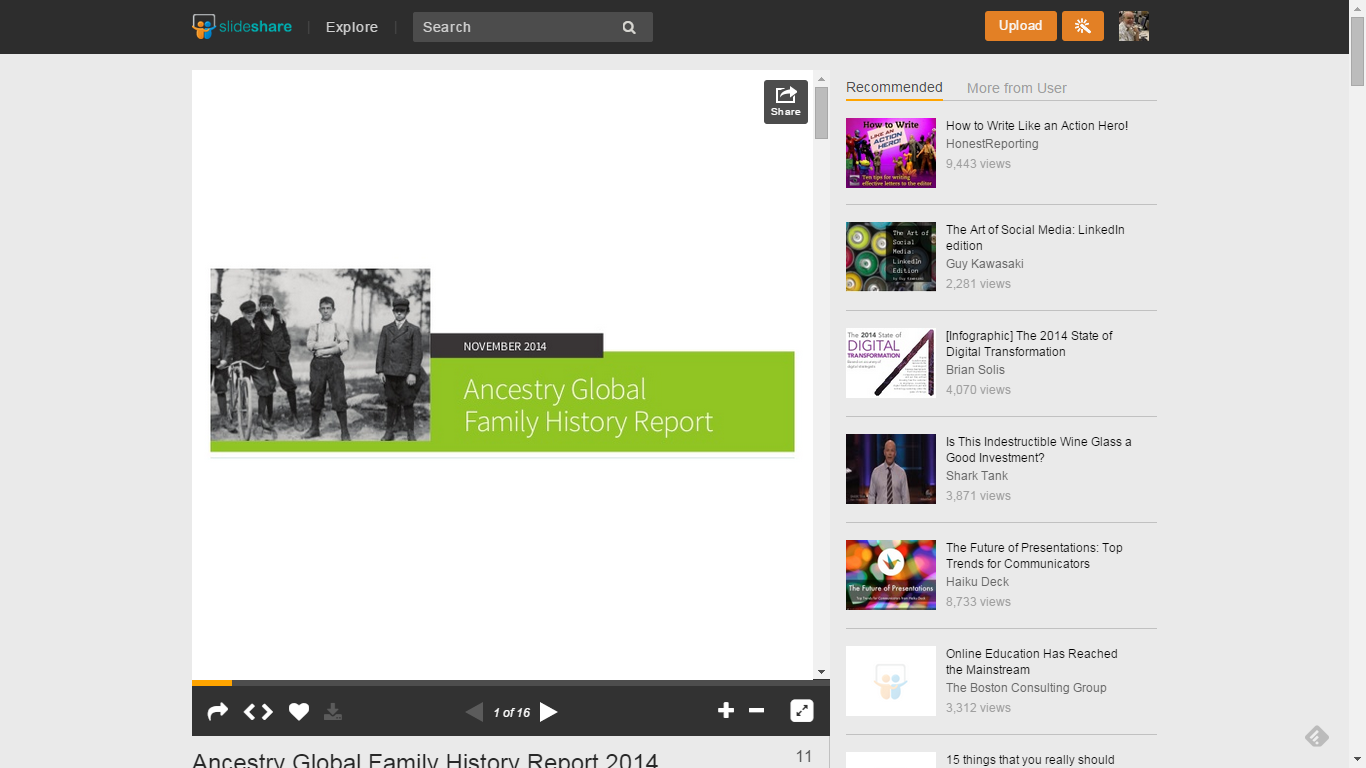Screen dimensions: 1366x768
Task: Open 'The Future of Presentations' title link
Action: click(1034, 556)
